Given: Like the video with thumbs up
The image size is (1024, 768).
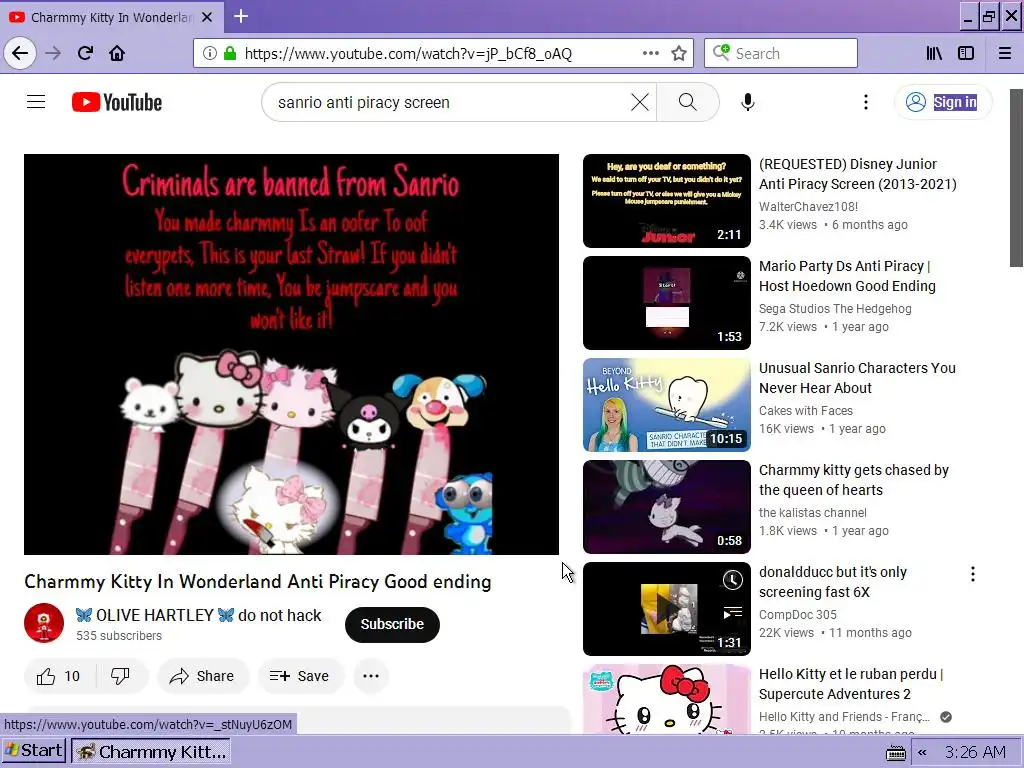Looking at the screenshot, I should (x=59, y=676).
